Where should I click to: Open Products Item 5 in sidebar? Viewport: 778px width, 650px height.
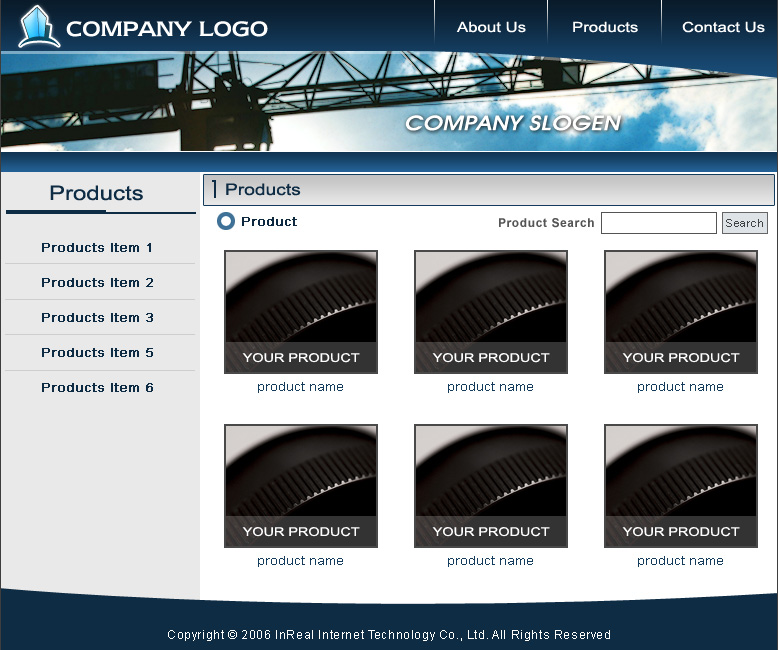[x=97, y=352]
